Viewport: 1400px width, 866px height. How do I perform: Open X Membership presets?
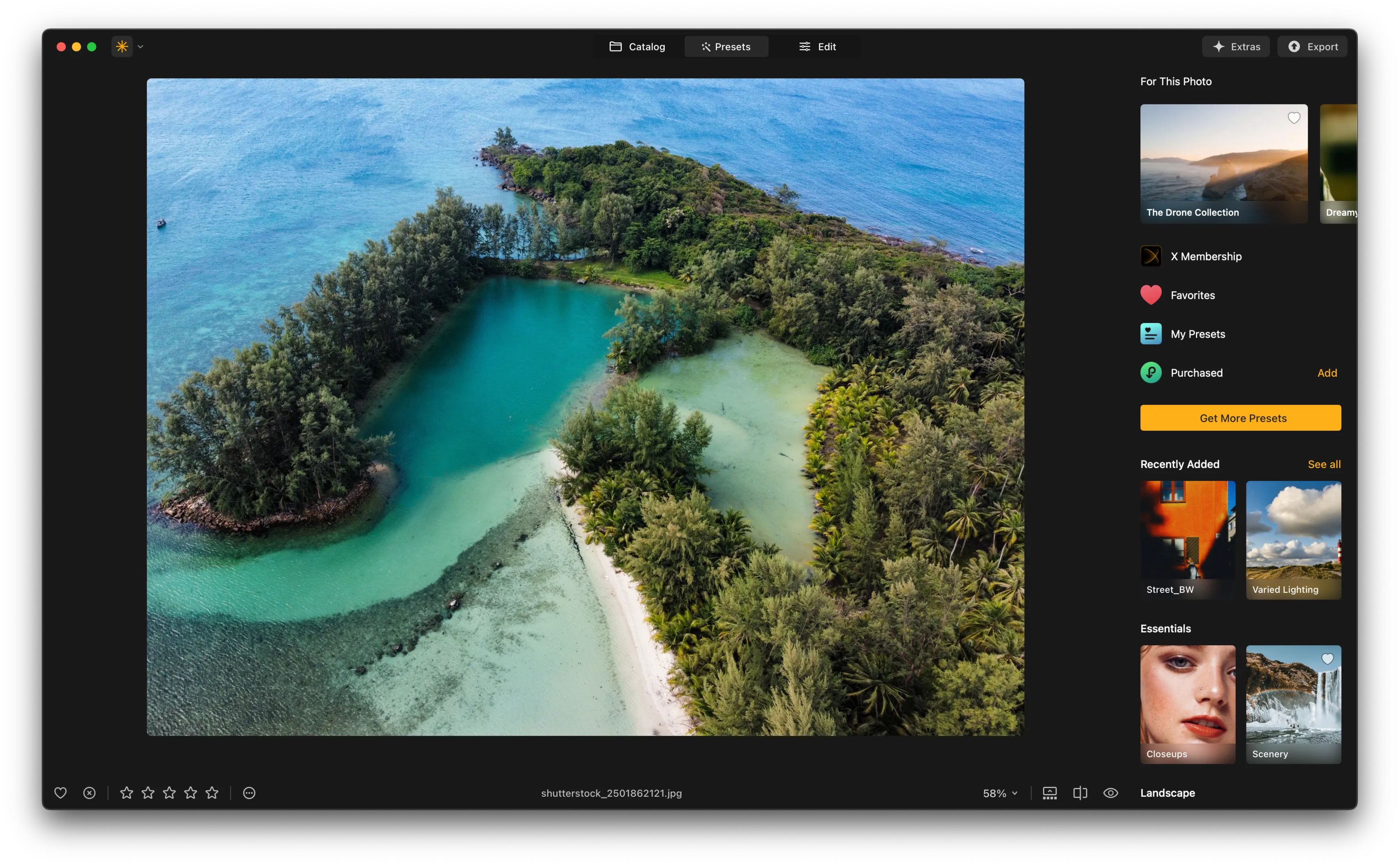tap(1205, 256)
